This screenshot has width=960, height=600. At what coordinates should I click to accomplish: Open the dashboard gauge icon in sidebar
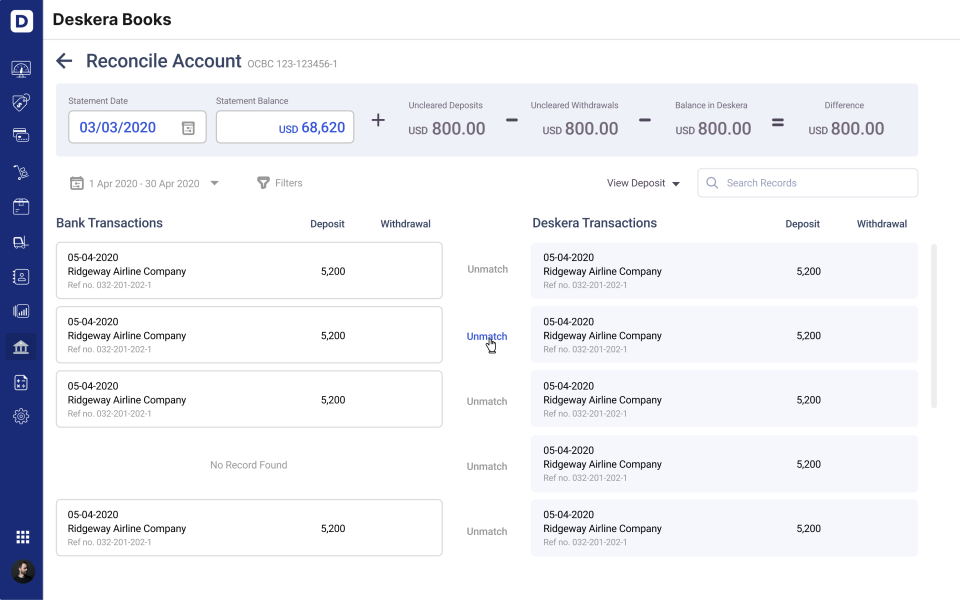click(21, 69)
